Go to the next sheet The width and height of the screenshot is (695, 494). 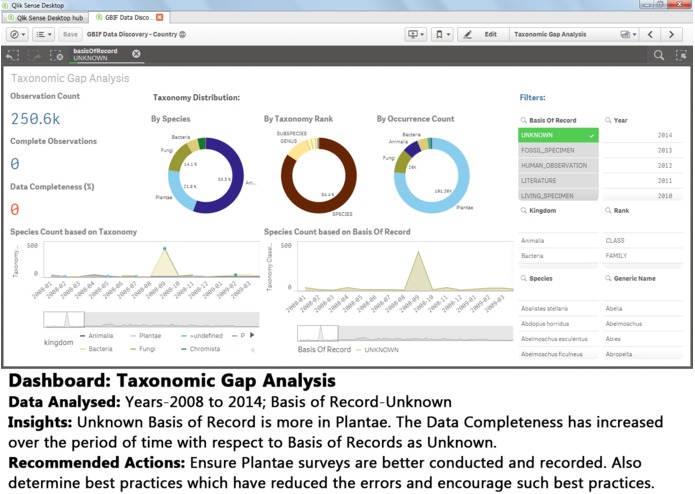coord(671,34)
